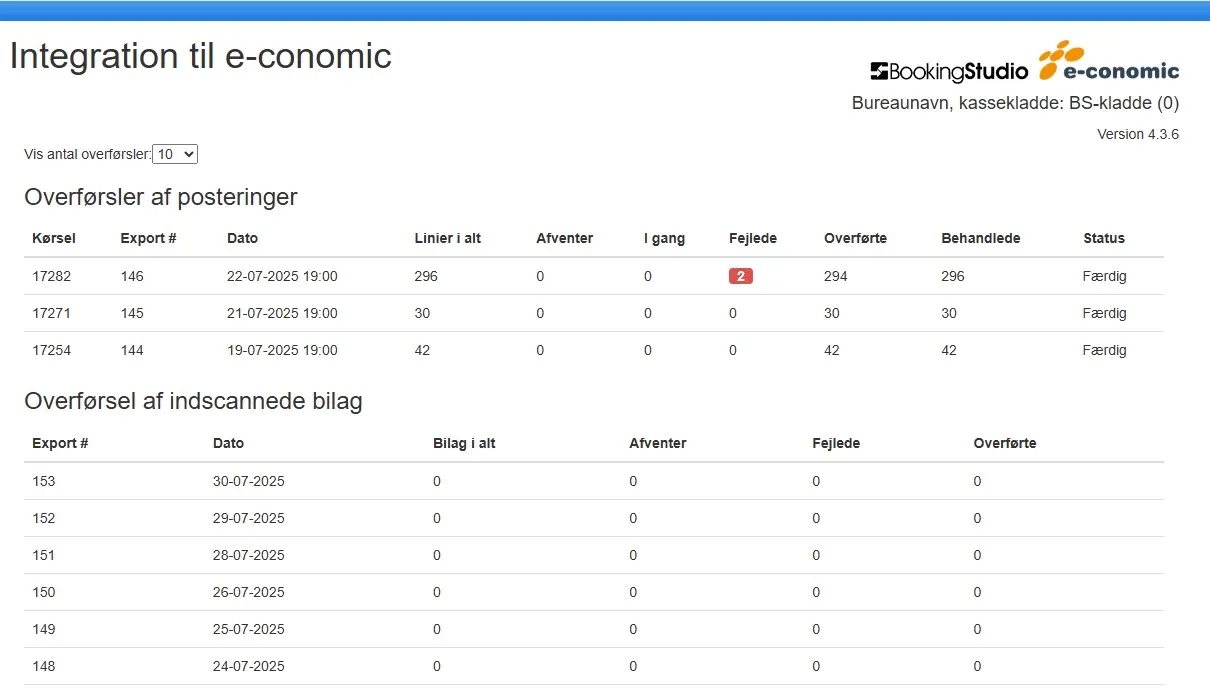Select run number 17282
1210x697 pixels.
[x=51, y=276]
